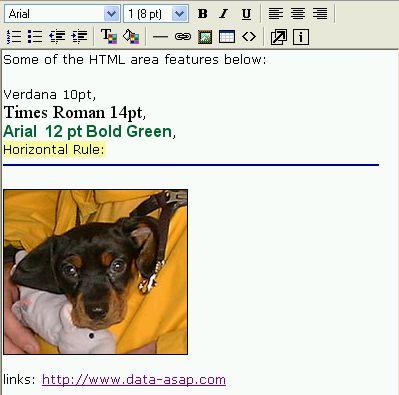Align text to the right
The width and height of the screenshot is (399, 395).
320,14
